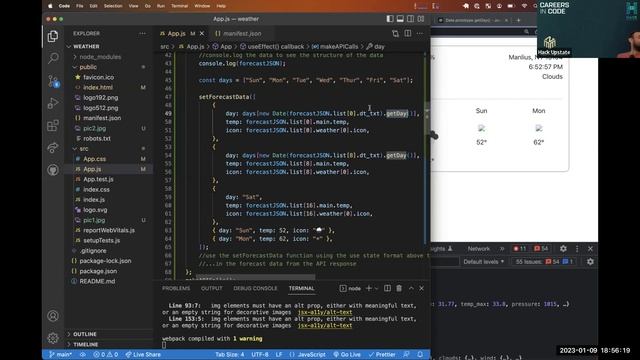The image size is (640, 360).
Task: Open the Live Share view icon
Action: click(x=53, y=148)
